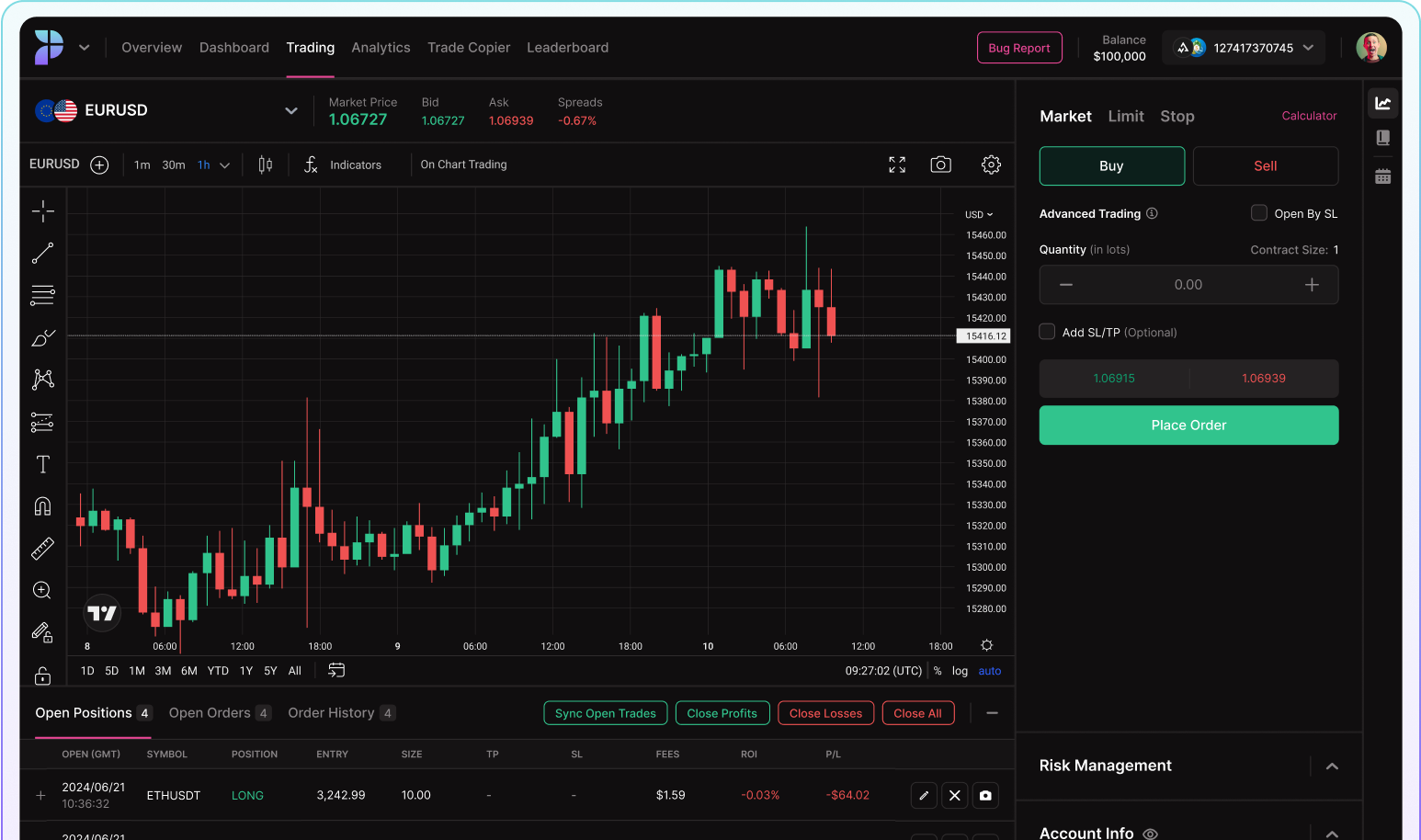The height and width of the screenshot is (840, 1421).
Task: Select the trend line drawing tool
Action: coord(42,253)
